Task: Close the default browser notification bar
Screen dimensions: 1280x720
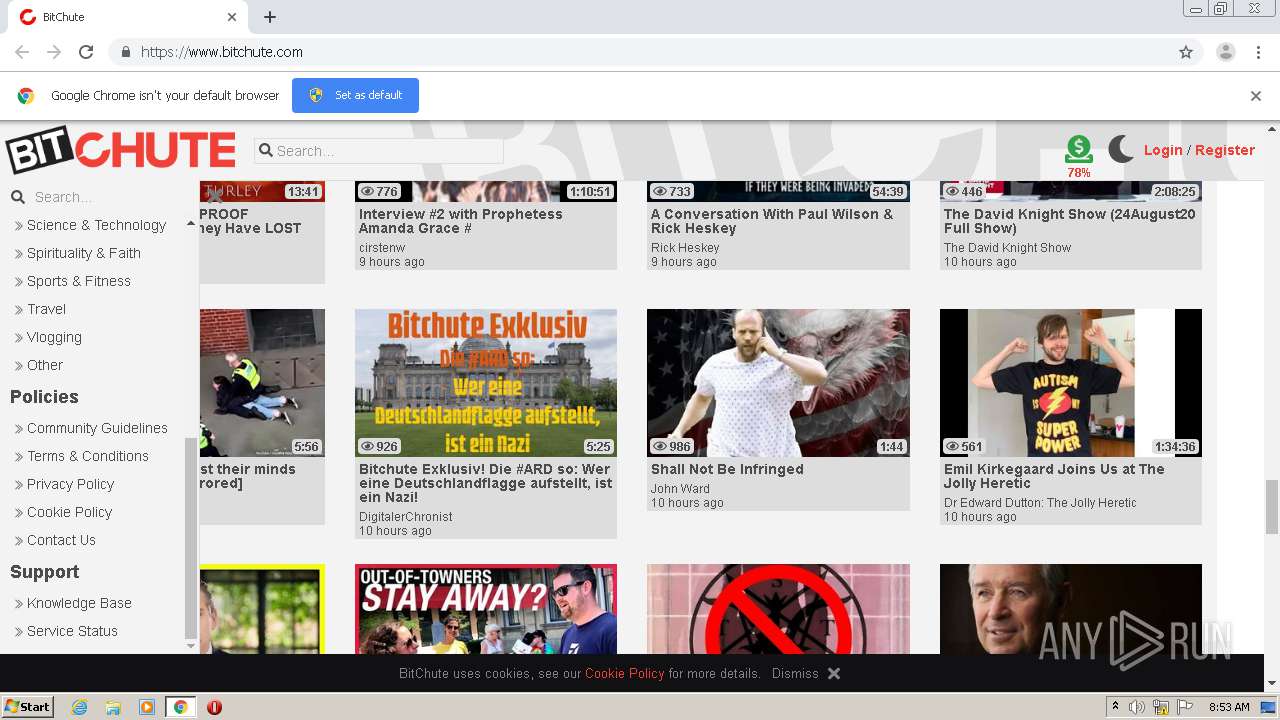Action: pyautogui.click(x=1256, y=96)
